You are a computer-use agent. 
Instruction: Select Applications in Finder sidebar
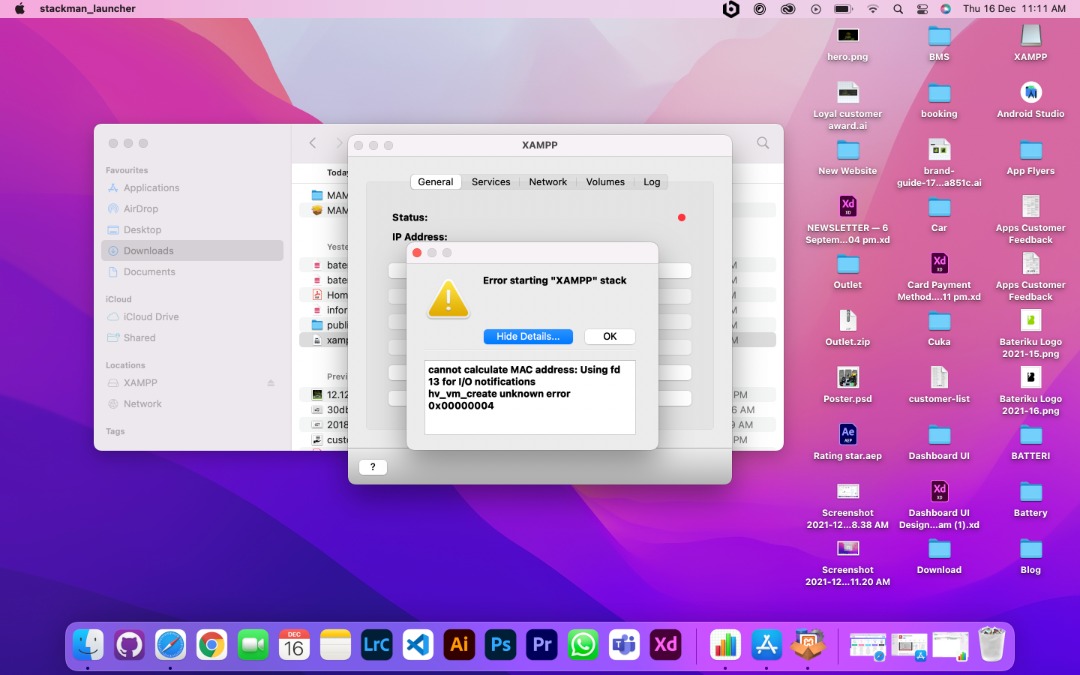coord(151,187)
